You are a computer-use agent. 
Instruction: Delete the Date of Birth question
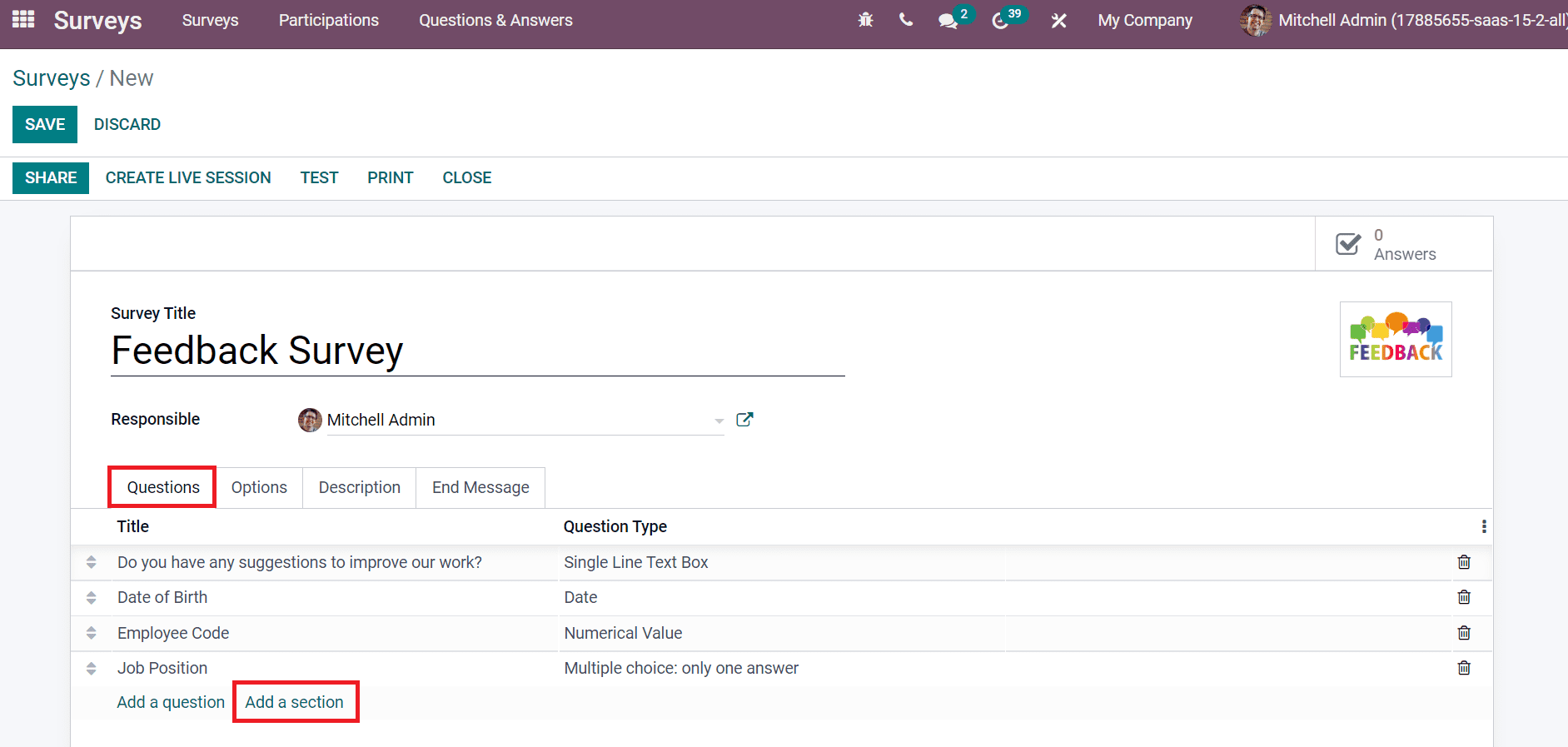(x=1463, y=597)
